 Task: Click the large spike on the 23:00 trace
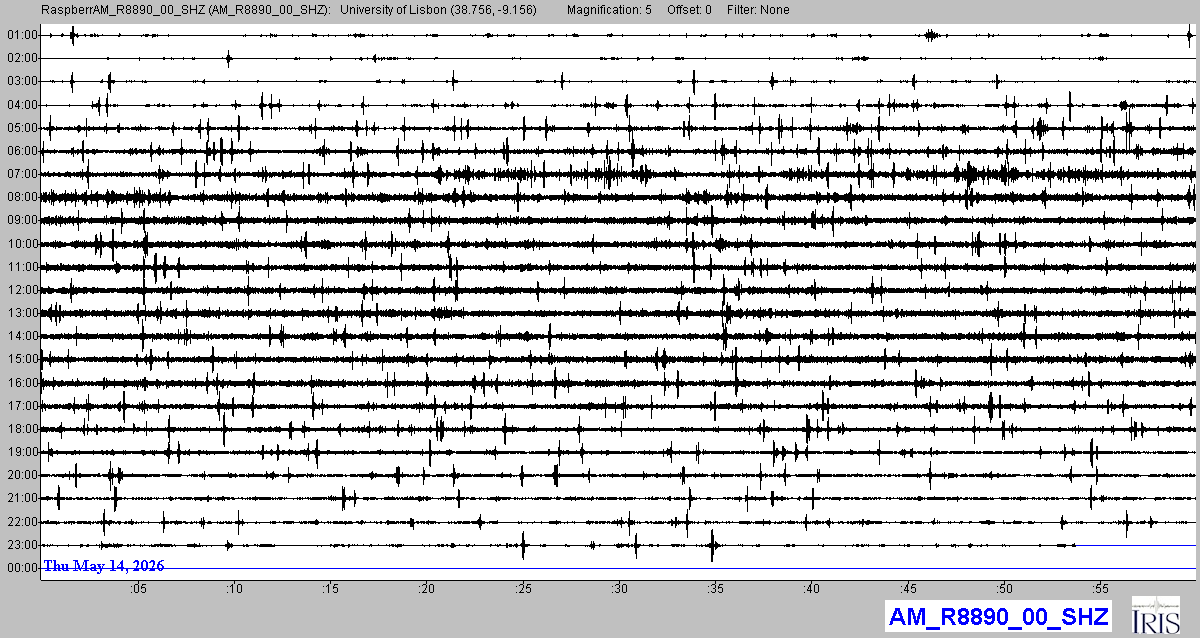712,546
